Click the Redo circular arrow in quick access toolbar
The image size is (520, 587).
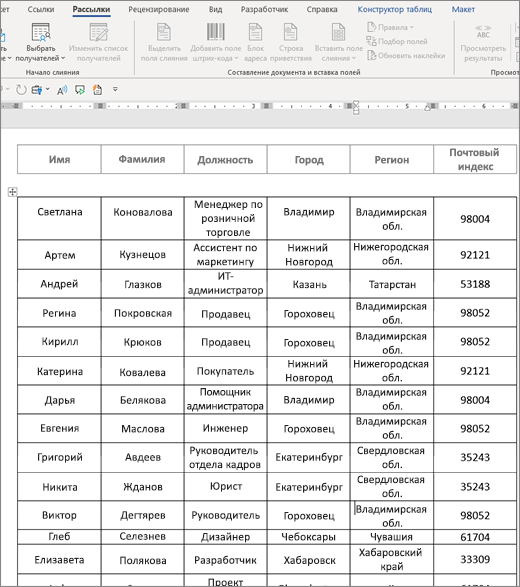click(21, 90)
